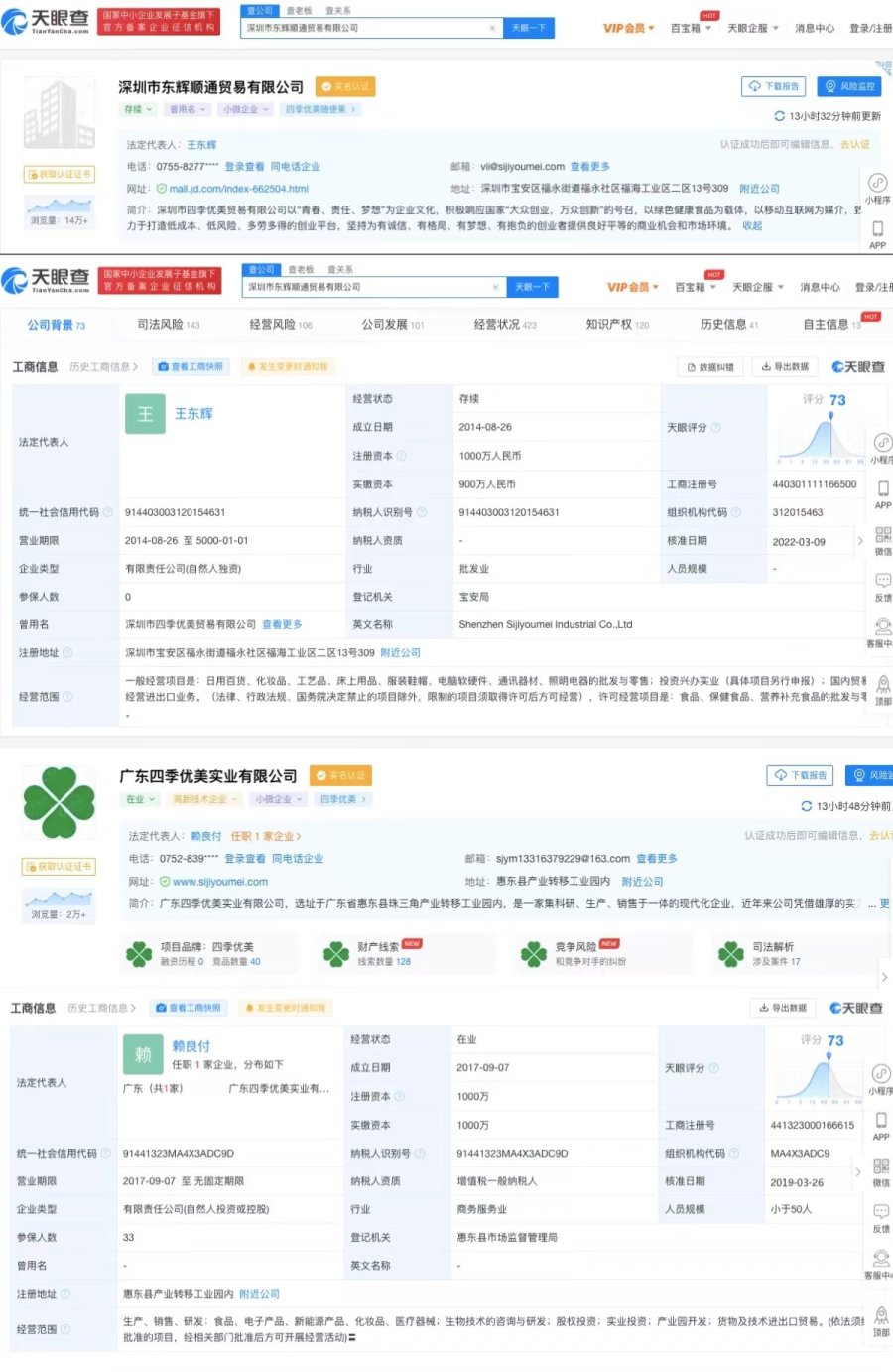Click the gray building placeholder logo
The width and height of the screenshot is (893, 1372).
pyautogui.click(x=59, y=115)
